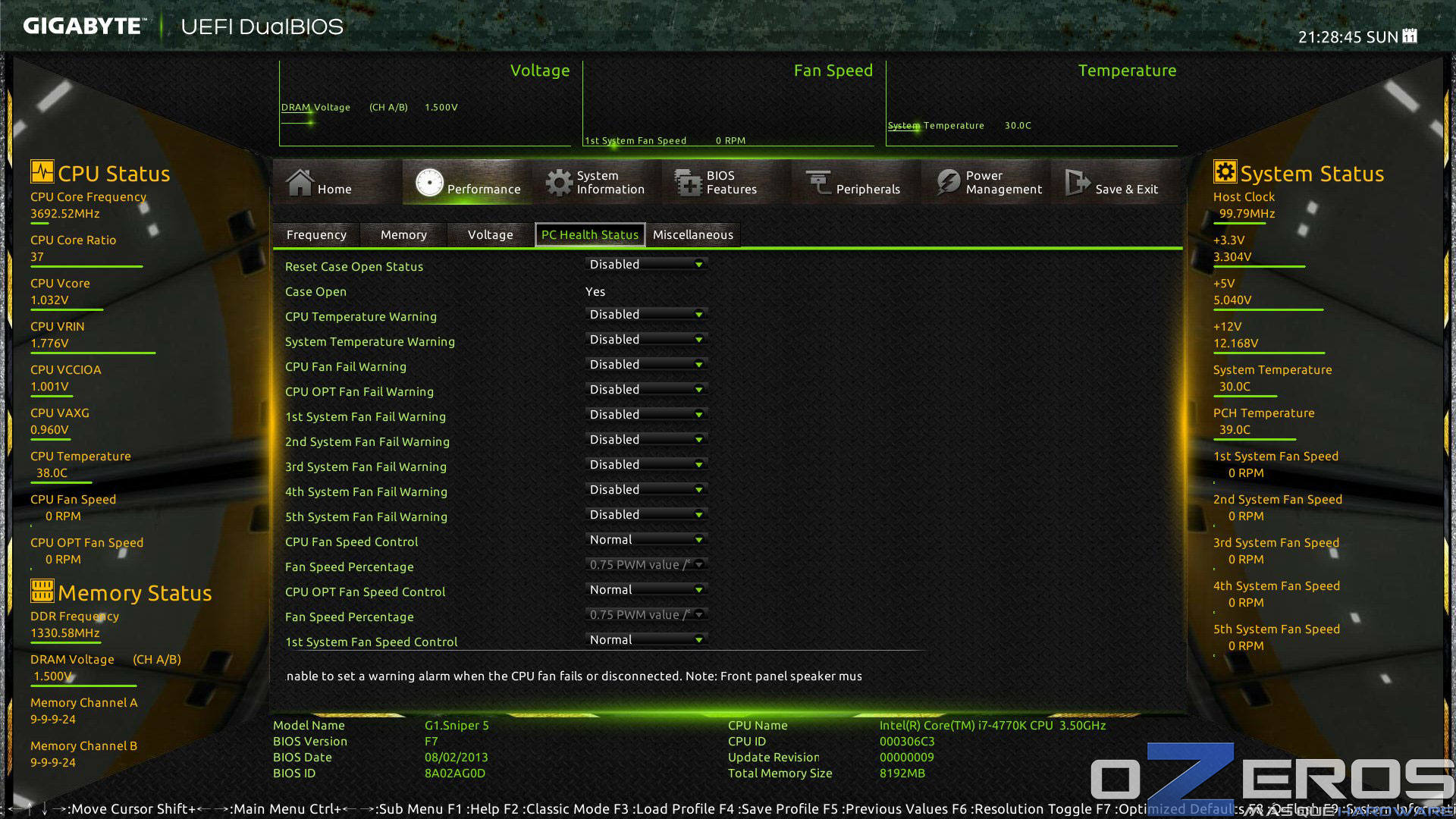The width and height of the screenshot is (1456, 819).
Task: Open CPU Temperature Warning dropdown
Action: 646,315
